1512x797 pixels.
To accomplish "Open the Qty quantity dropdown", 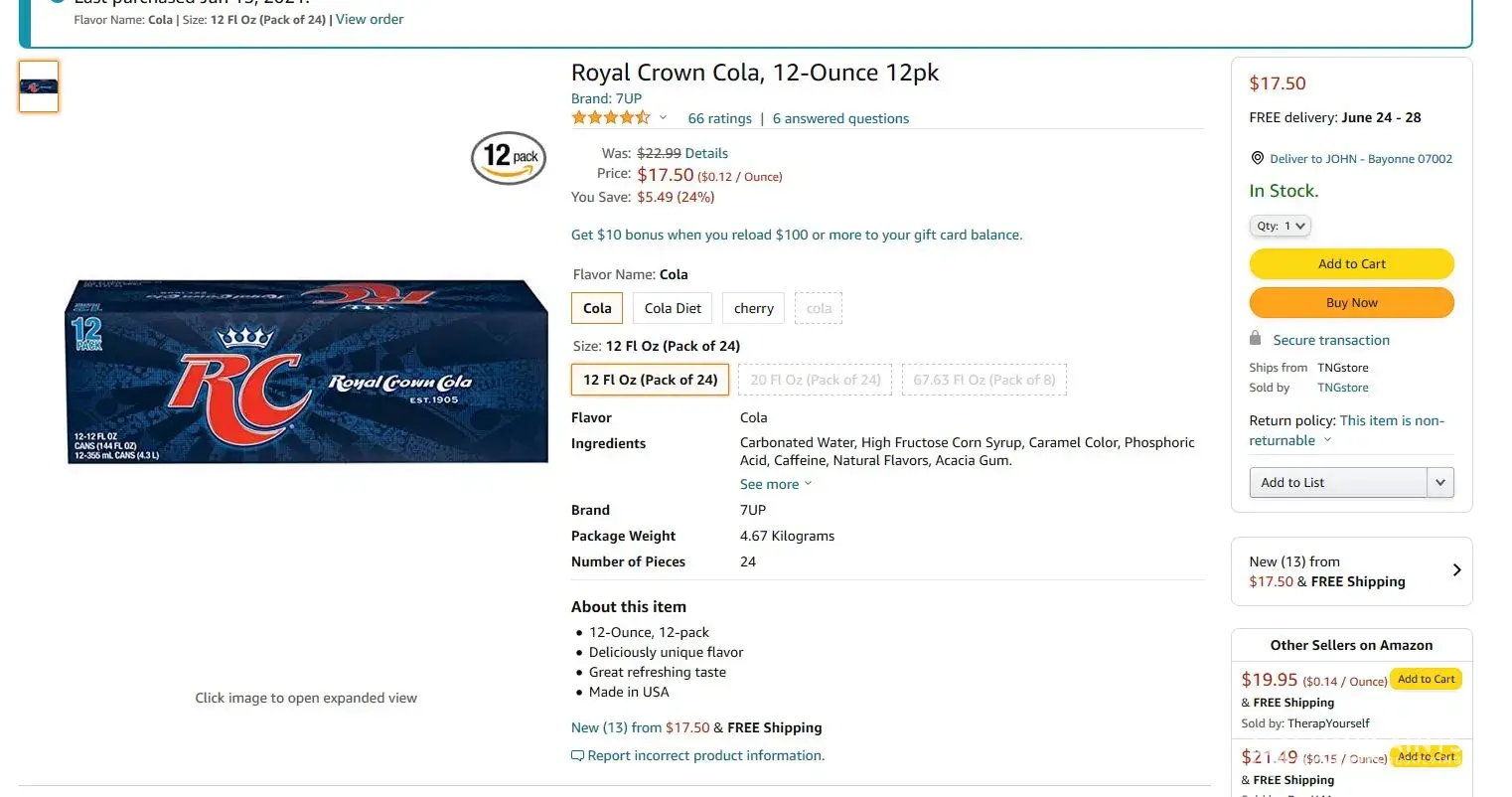I will tap(1280, 226).
